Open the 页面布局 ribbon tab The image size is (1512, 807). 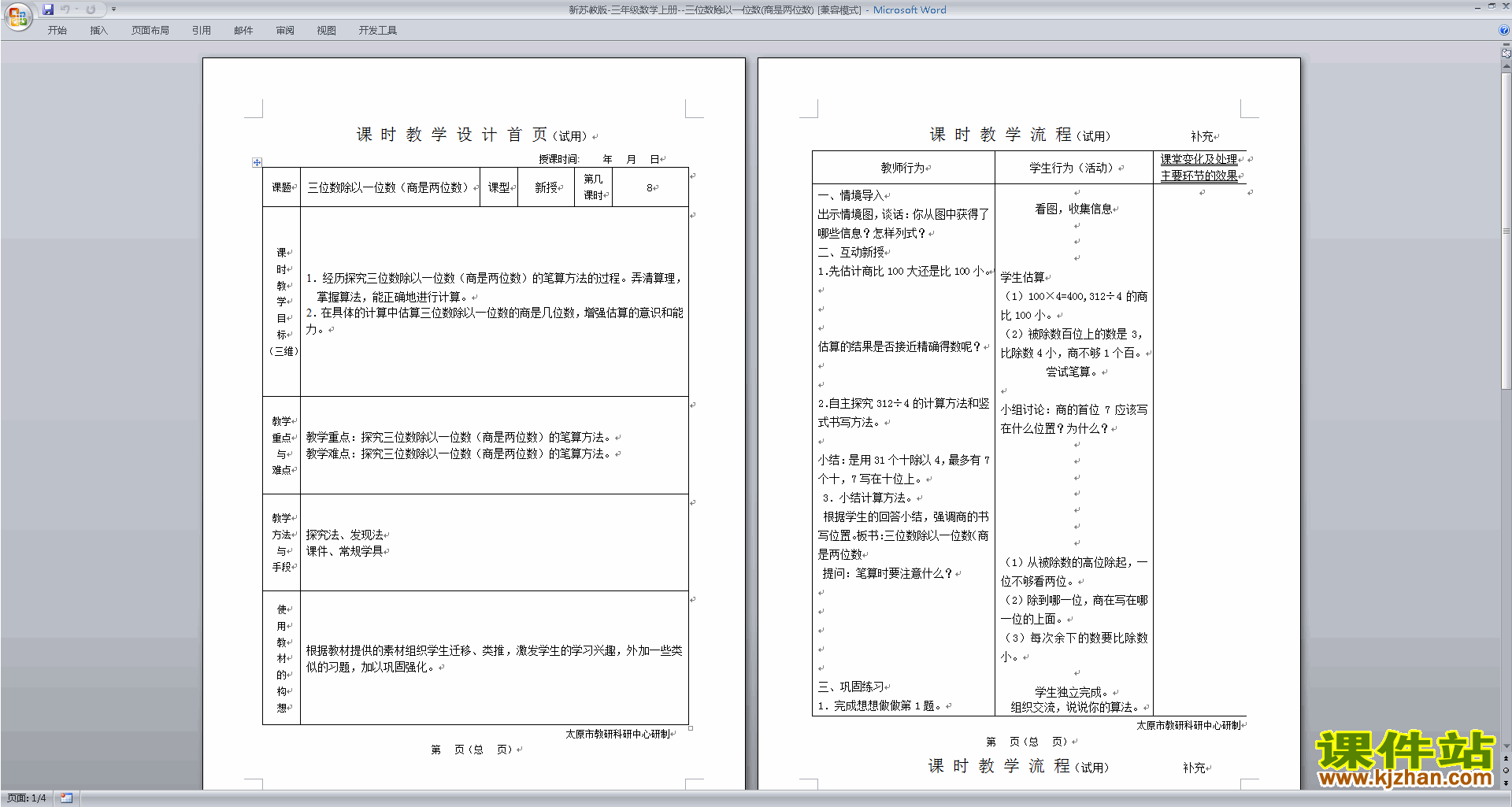coord(150,31)
